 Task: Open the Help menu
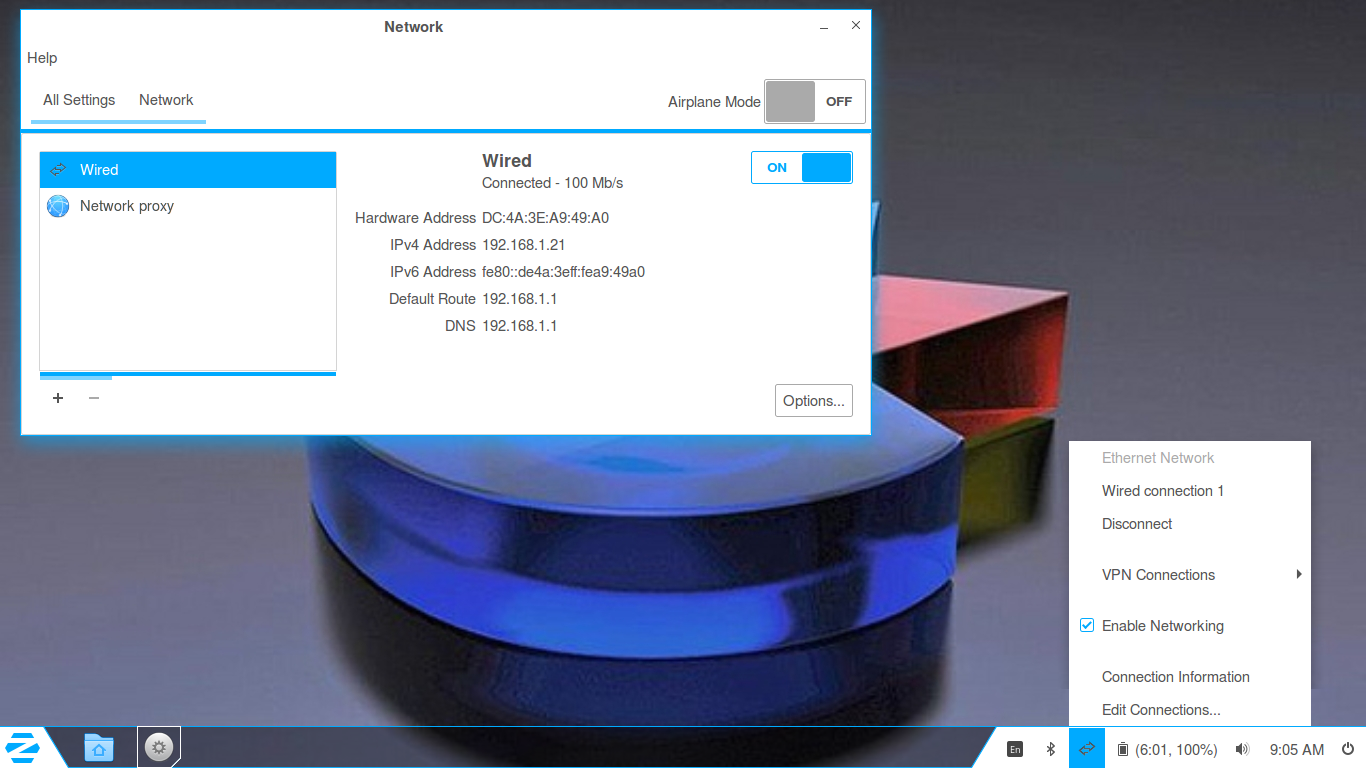(x=42, y=58)
